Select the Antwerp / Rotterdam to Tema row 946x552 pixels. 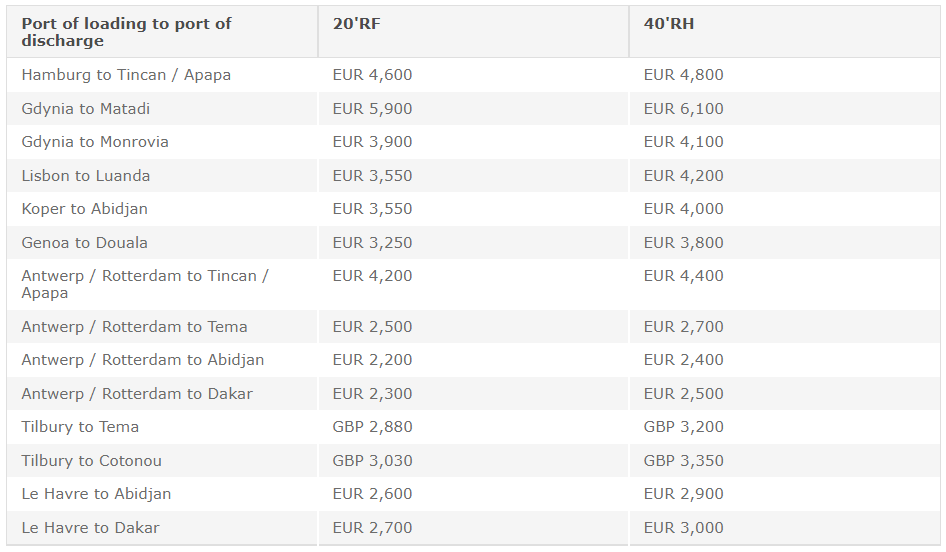tap(473, 327)
